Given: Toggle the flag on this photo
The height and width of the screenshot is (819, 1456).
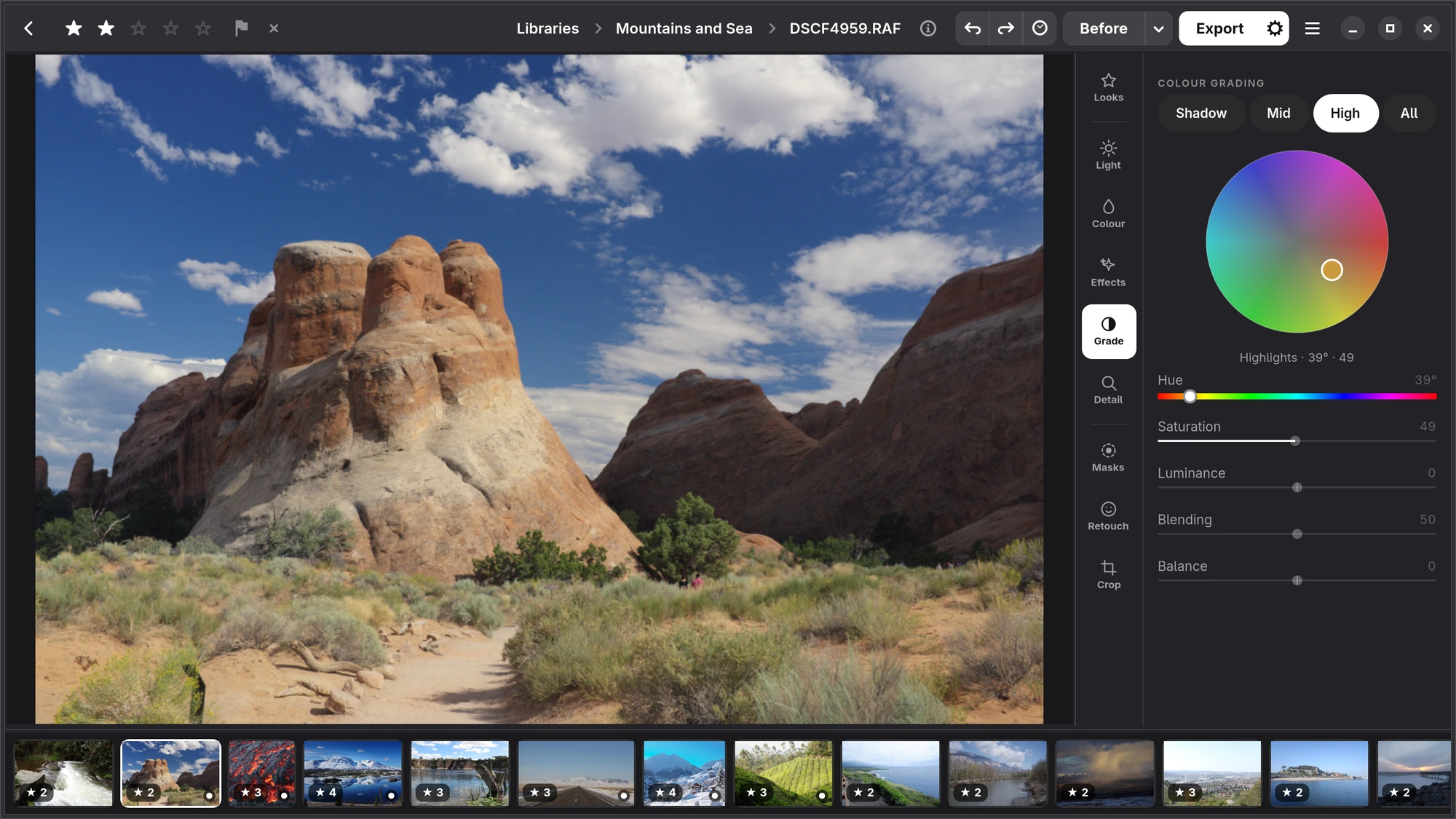Looking at the screenshot, I should [x=241, y=28].
